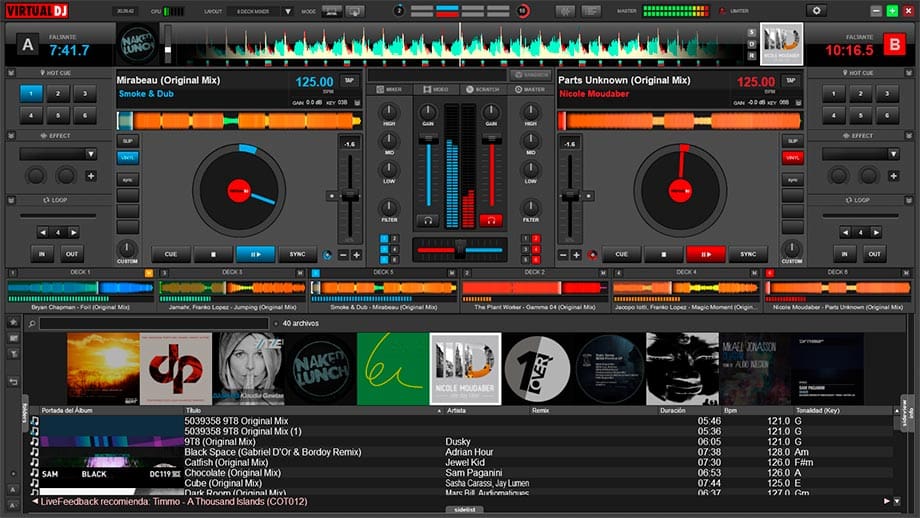Collapse the left EFFECT panel
Screen dimensions: 920x518
point(11,136)
